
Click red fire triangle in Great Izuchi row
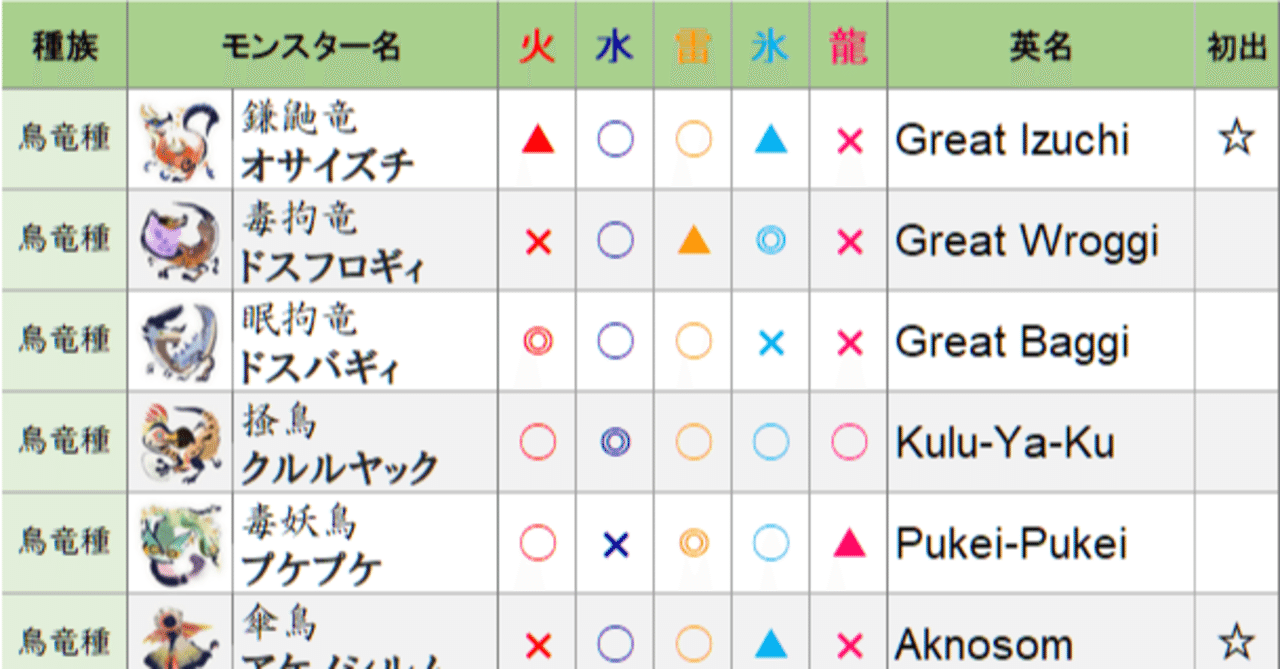coord(538,140)
